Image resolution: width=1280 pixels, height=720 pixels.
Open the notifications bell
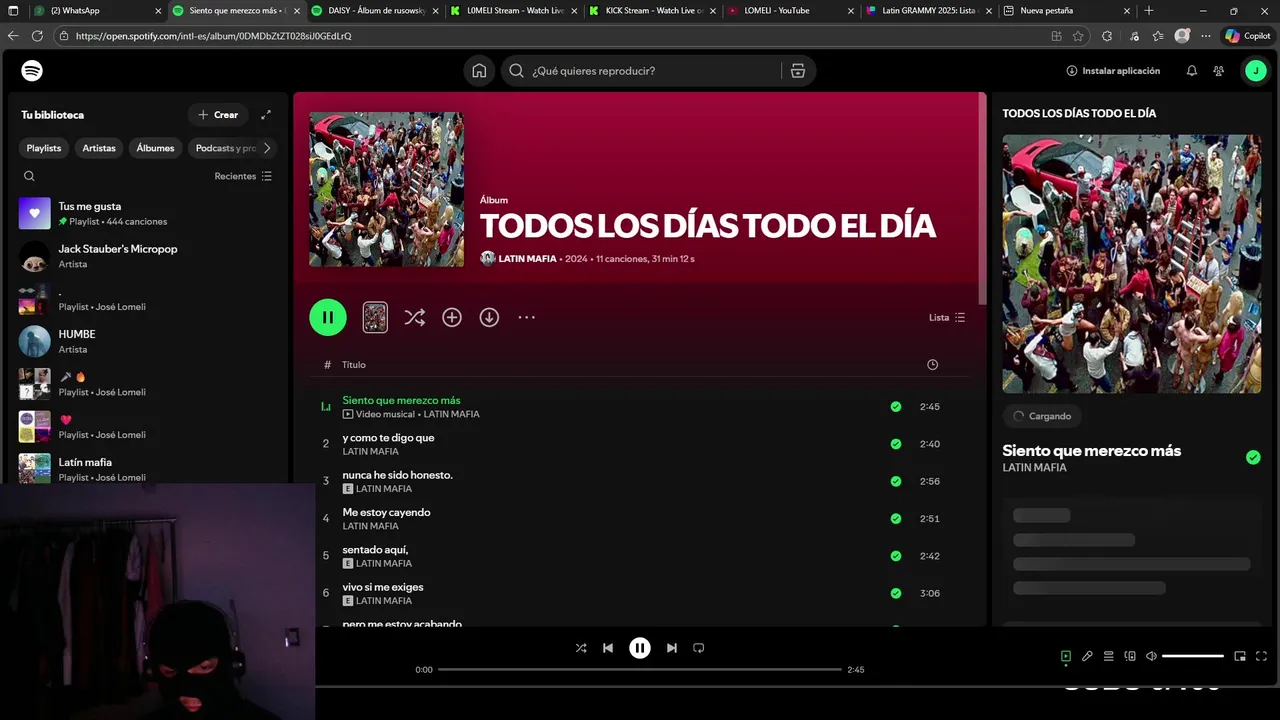pos(1192,71)
